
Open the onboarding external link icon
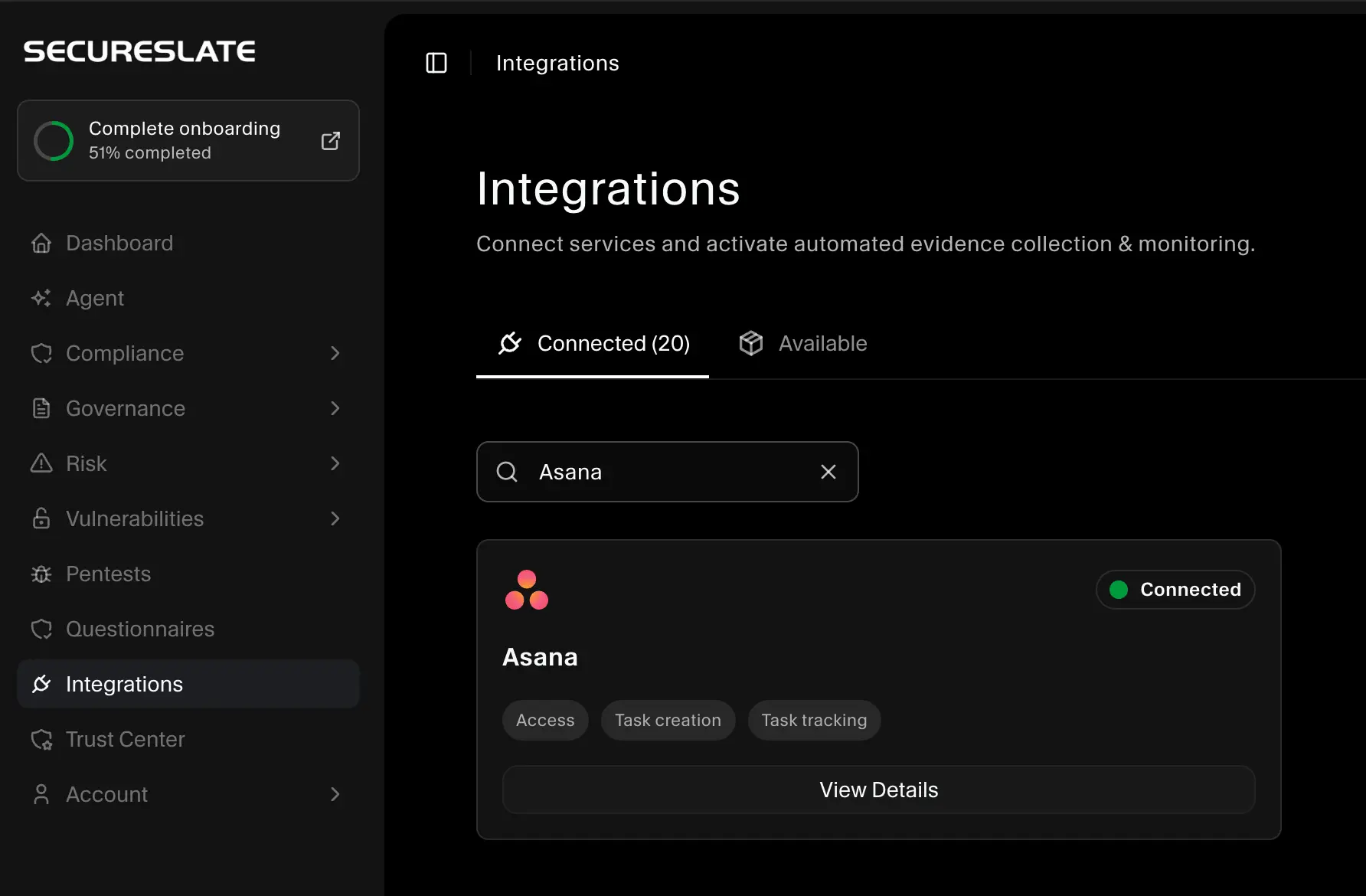tap(331, 141)
